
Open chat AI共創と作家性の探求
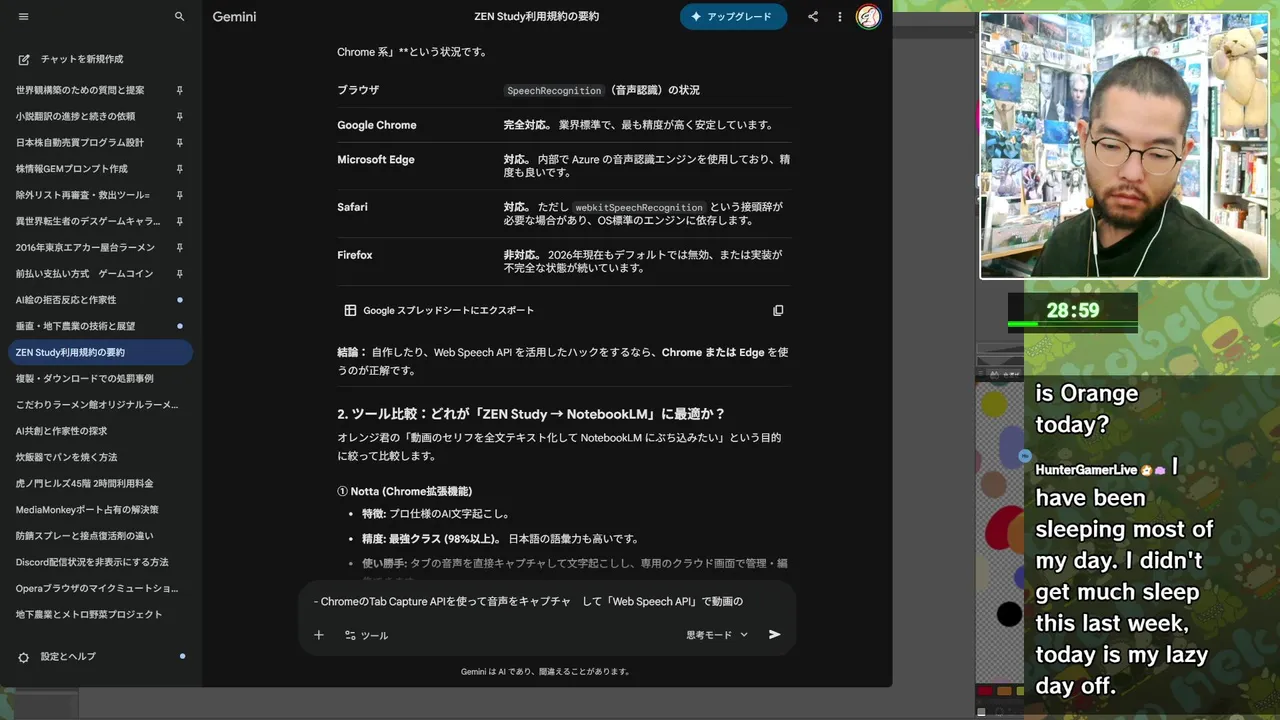[61, 431]
